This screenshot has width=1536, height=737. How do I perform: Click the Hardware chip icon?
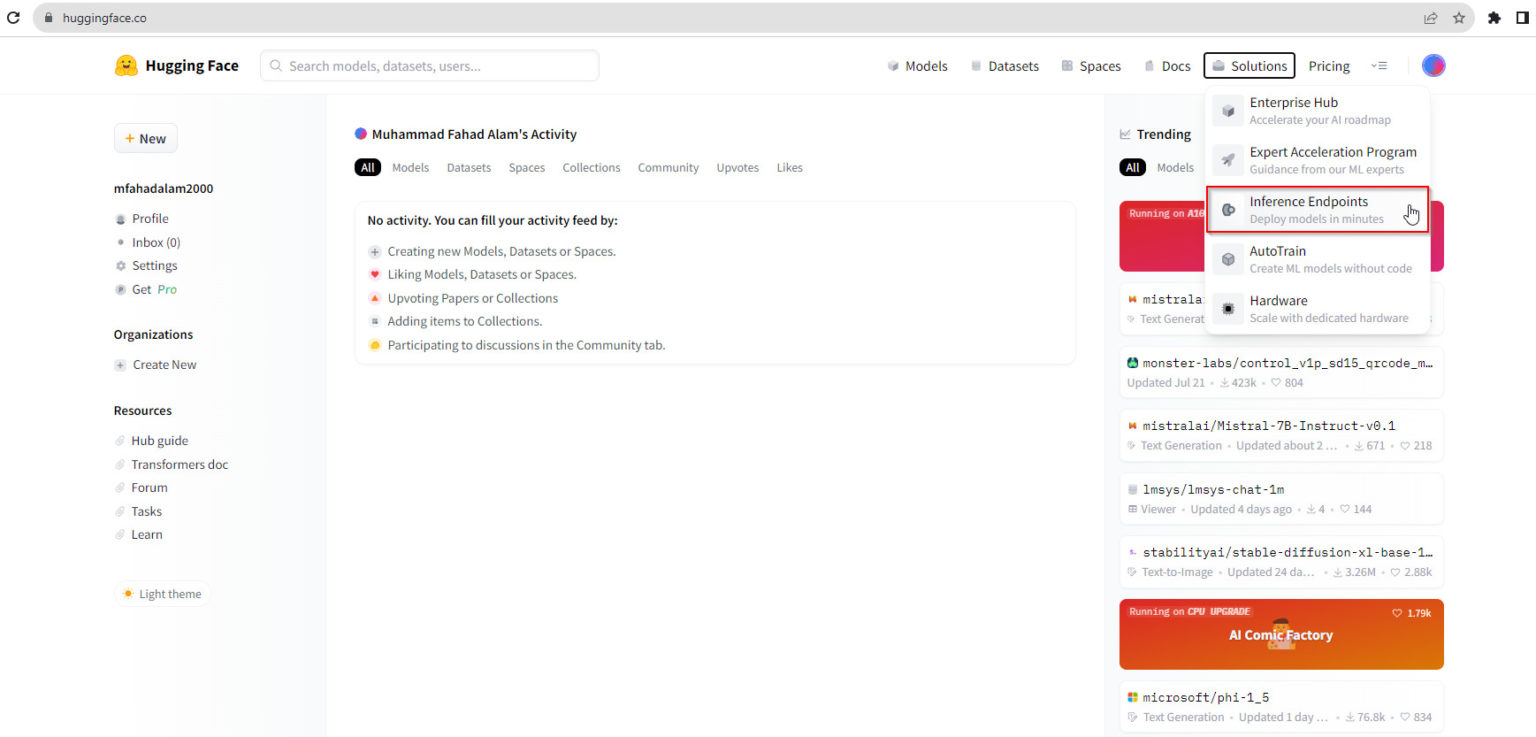tap(1228, 309)
